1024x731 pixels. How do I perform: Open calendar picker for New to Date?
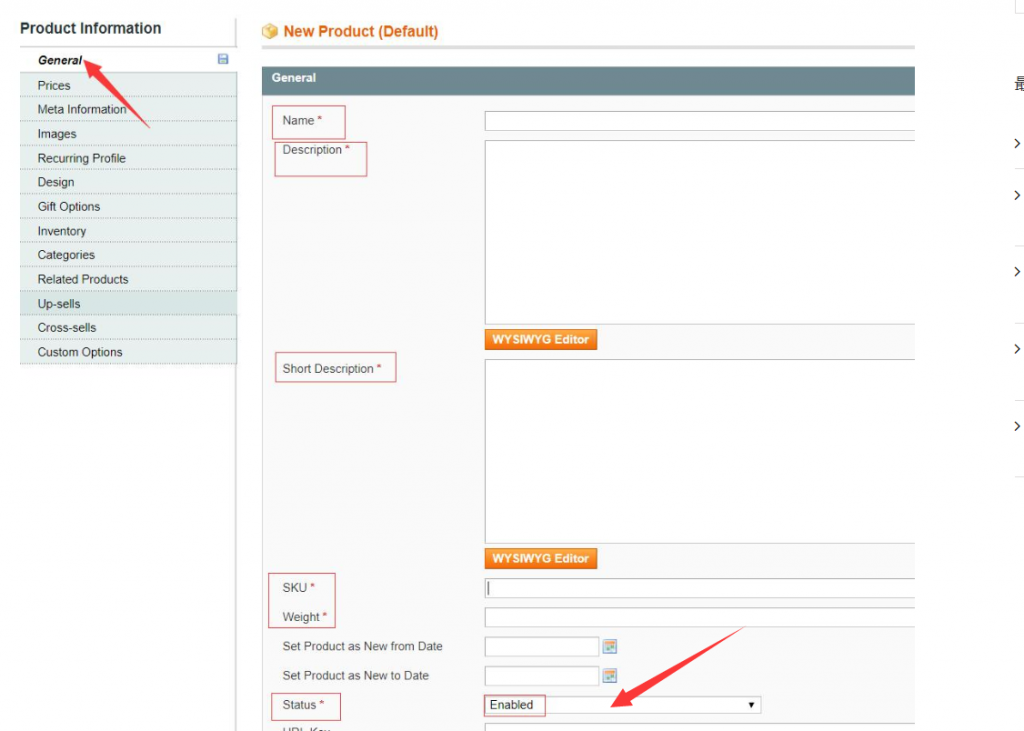click(x=610, y=676)
